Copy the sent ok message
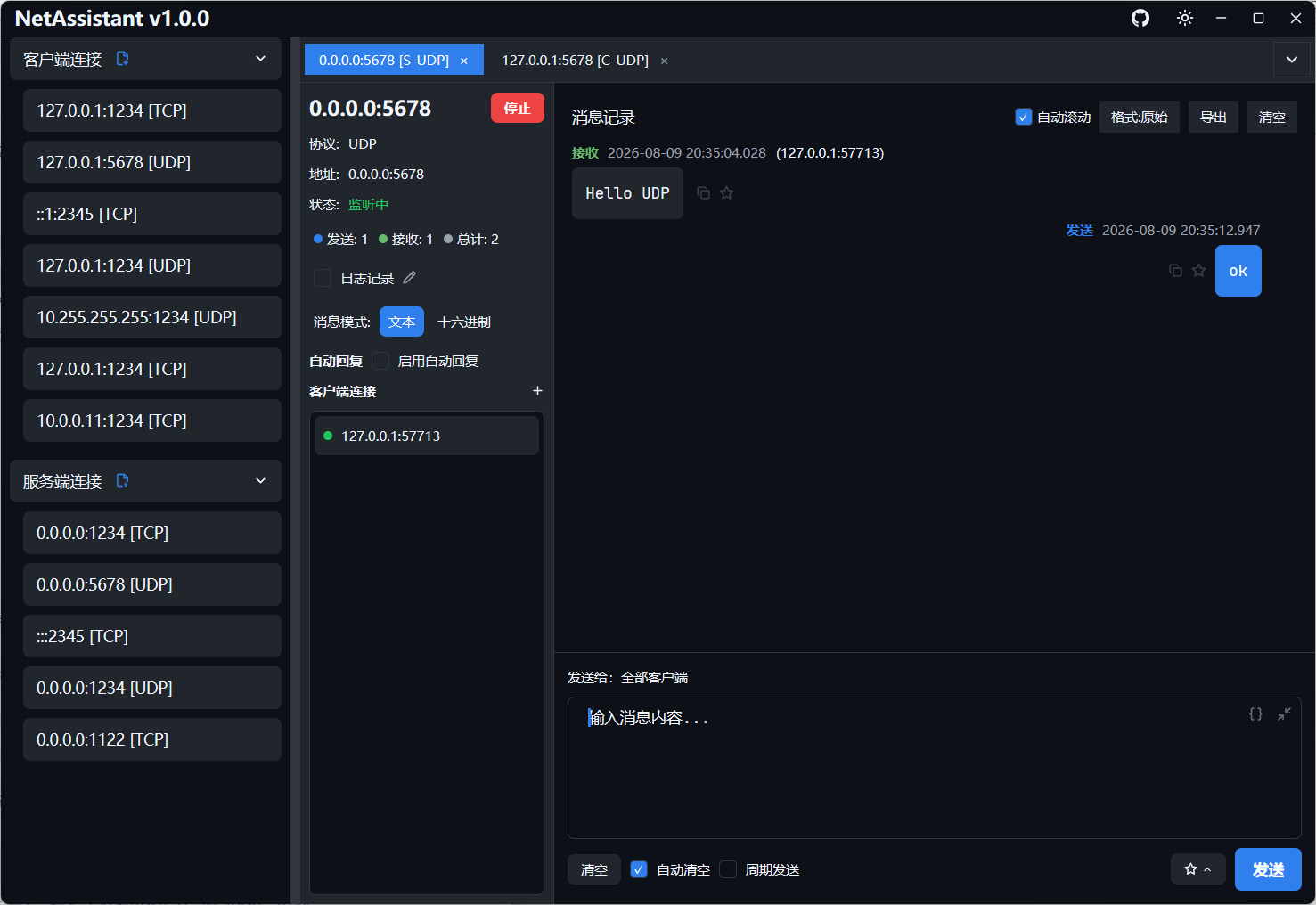The image size is (1316, 905). point(1175,271)
